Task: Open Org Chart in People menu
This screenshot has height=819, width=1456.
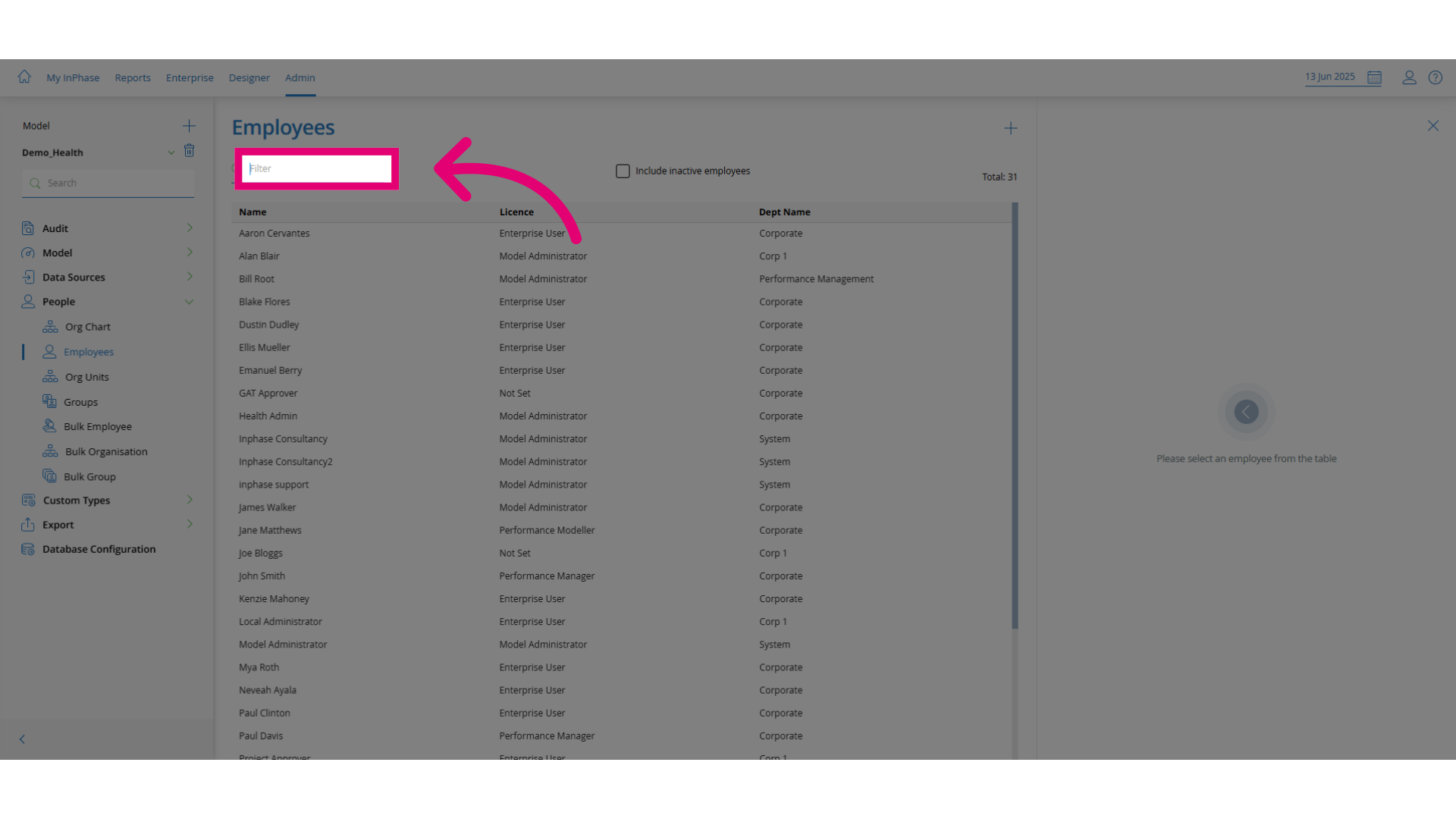Action: coord(88,327)
